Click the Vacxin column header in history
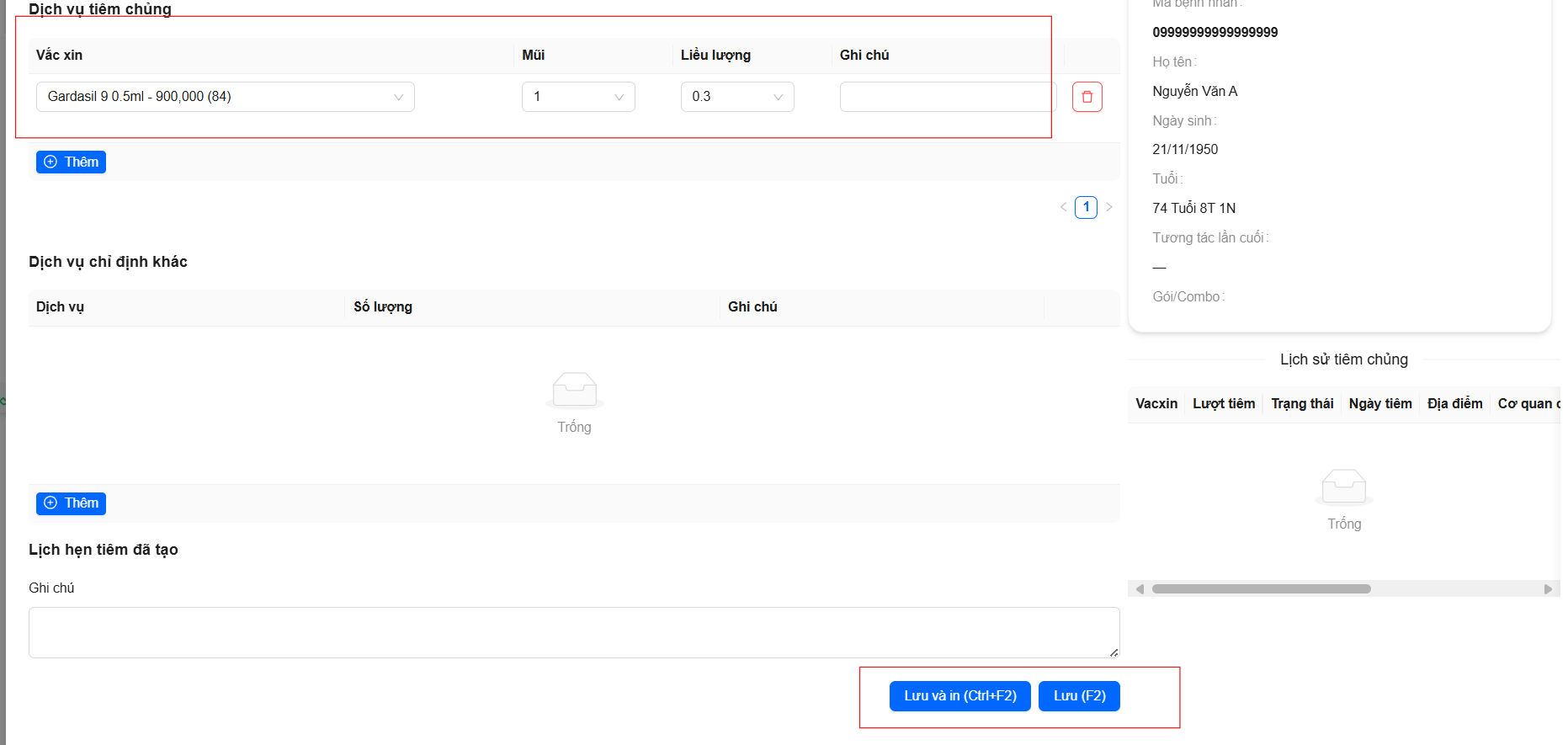1568x745 pixels. (x=1156, y=404)
